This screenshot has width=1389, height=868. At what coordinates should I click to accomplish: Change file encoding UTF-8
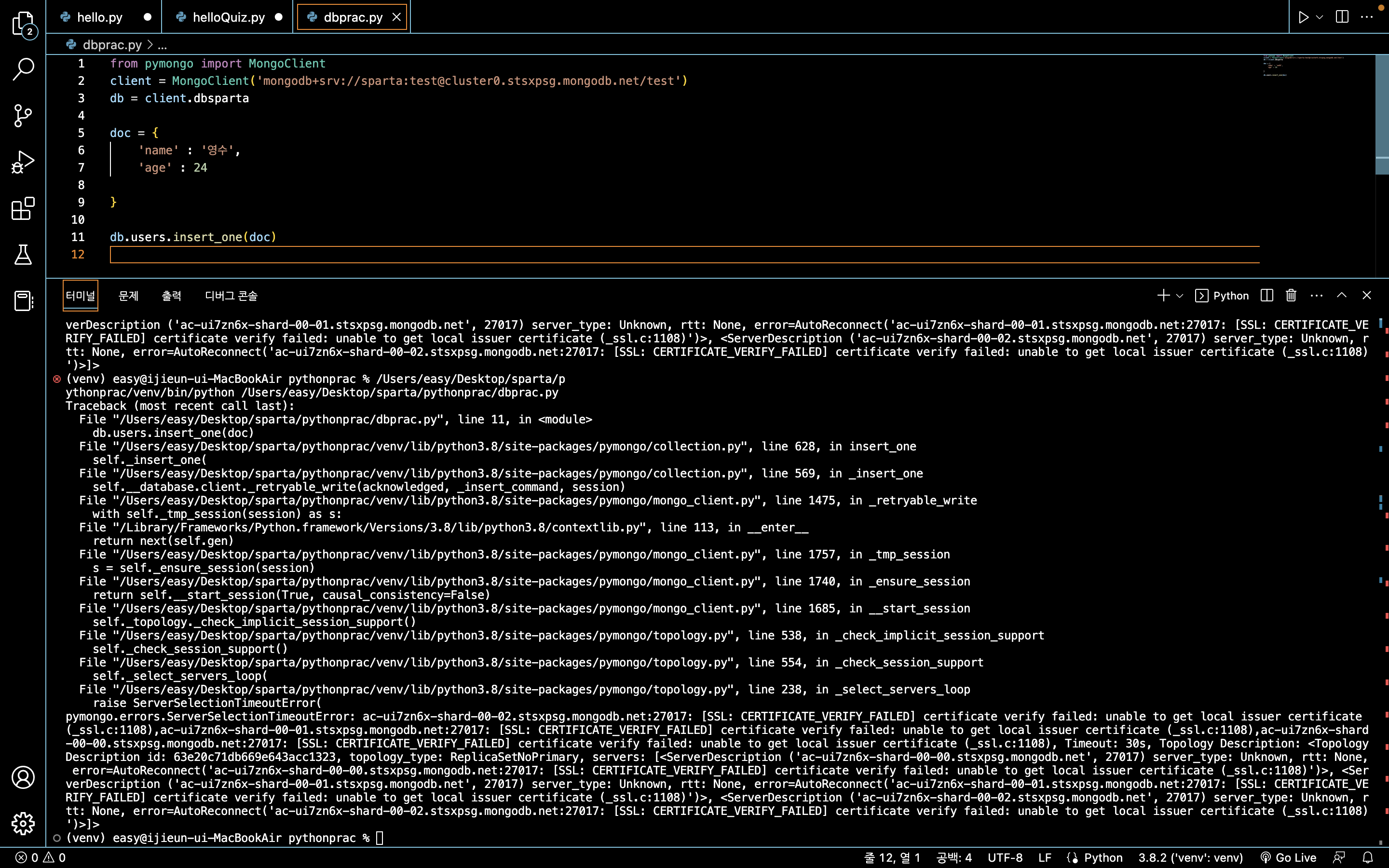[x=1005, y=858]
